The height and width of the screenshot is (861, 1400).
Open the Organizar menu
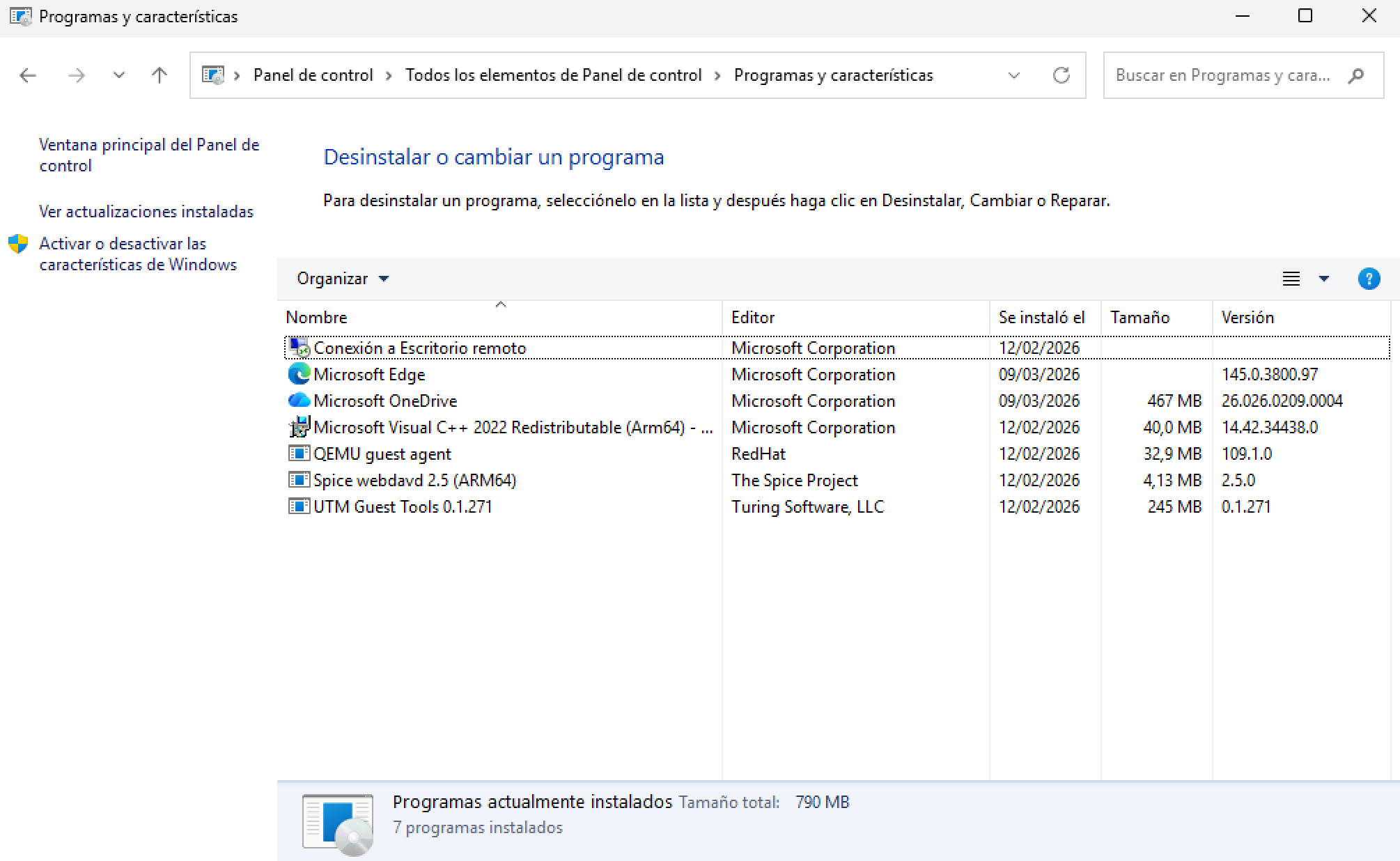coord(343,279)
